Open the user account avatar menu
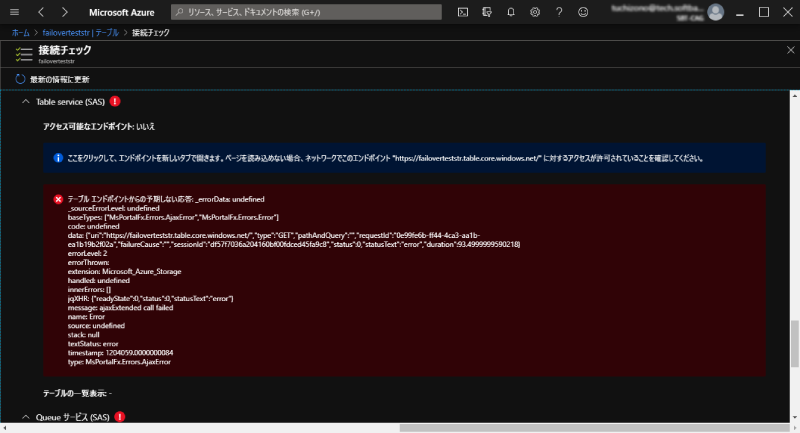Image resolution: width=800 pixels, height=433 pixels. (716, 12)
